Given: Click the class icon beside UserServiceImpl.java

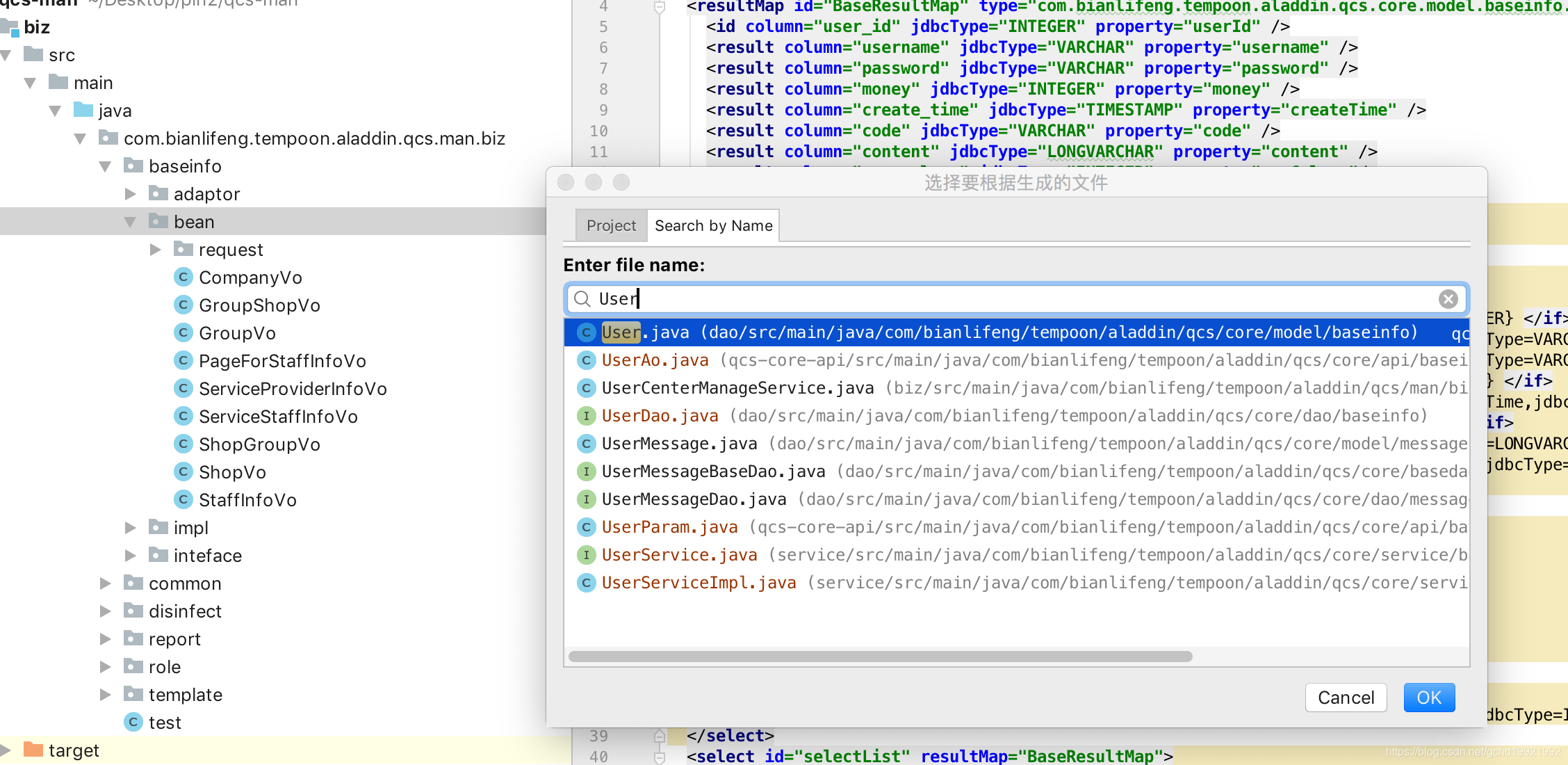Looking at the screenshot, I should point(586,583).
